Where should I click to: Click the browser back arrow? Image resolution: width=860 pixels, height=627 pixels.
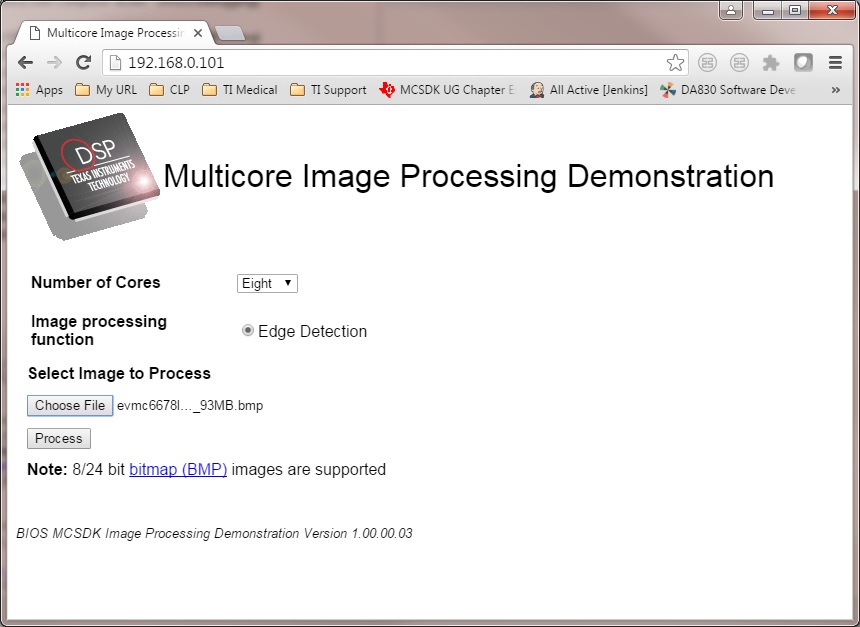click(x=26, y=63)
